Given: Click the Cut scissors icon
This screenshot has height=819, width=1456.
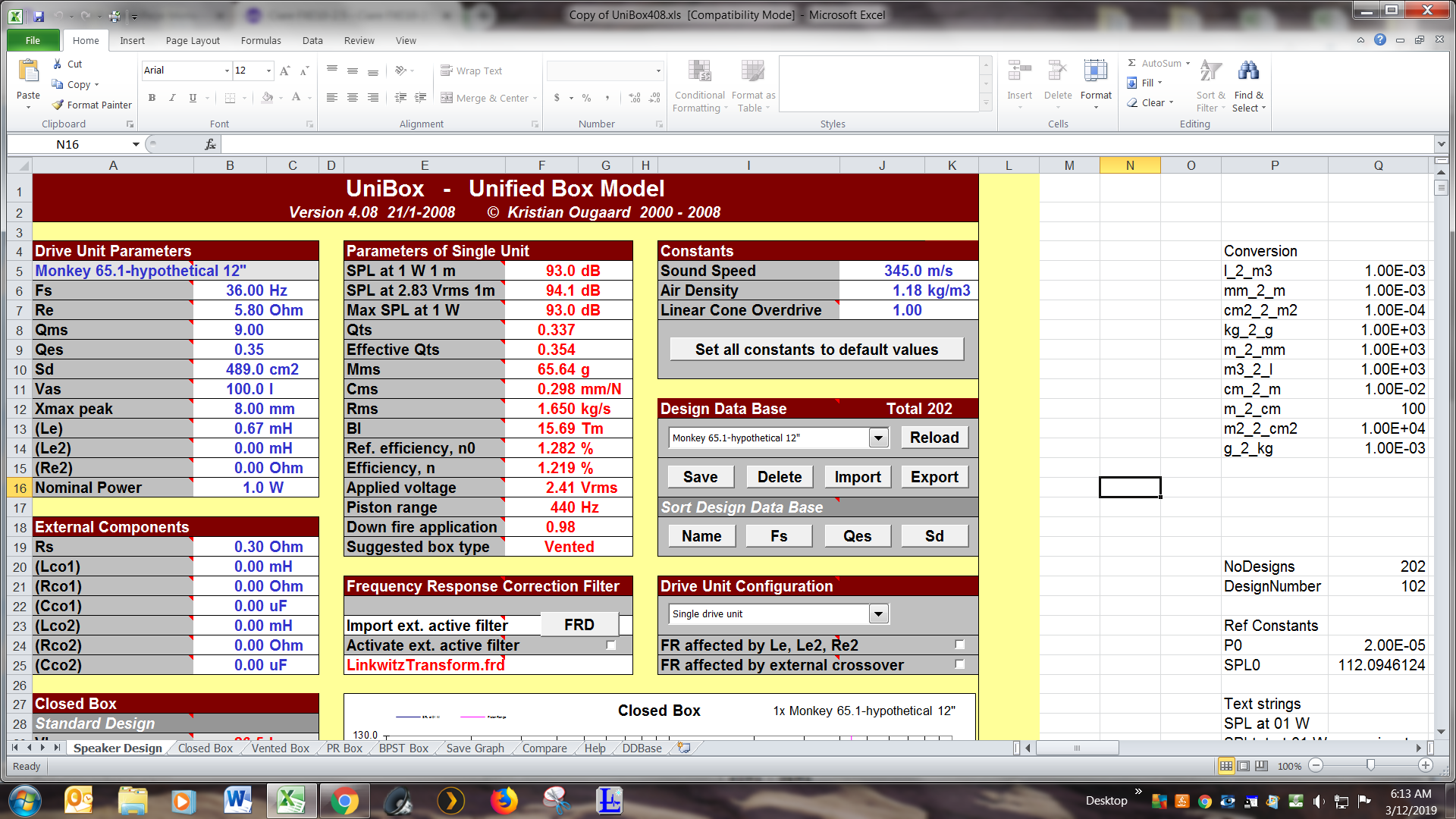Looking at the screenshot, I should 58,64.
